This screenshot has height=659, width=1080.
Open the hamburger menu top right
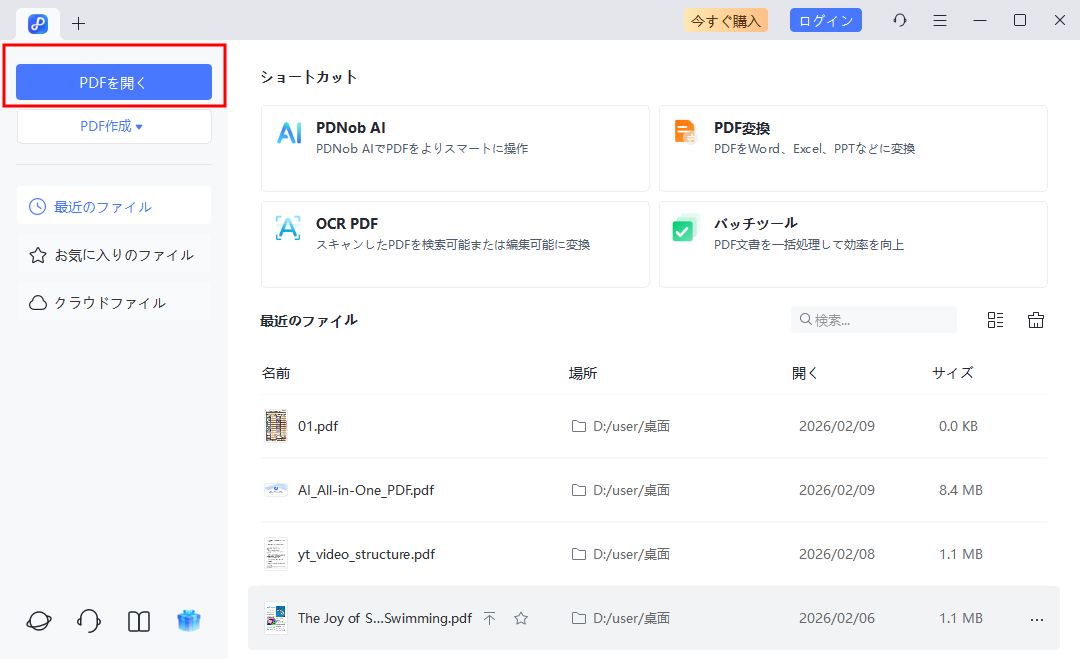tap(940, 20)
